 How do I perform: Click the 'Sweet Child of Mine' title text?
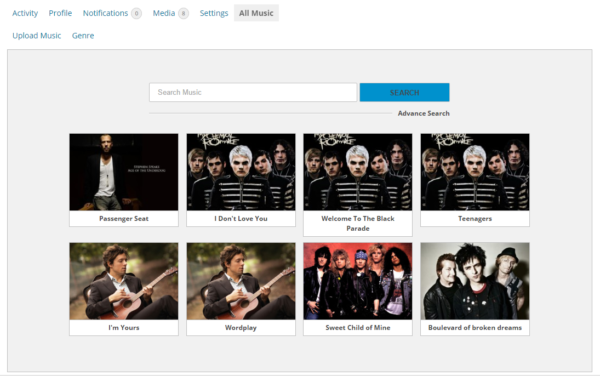358,327
